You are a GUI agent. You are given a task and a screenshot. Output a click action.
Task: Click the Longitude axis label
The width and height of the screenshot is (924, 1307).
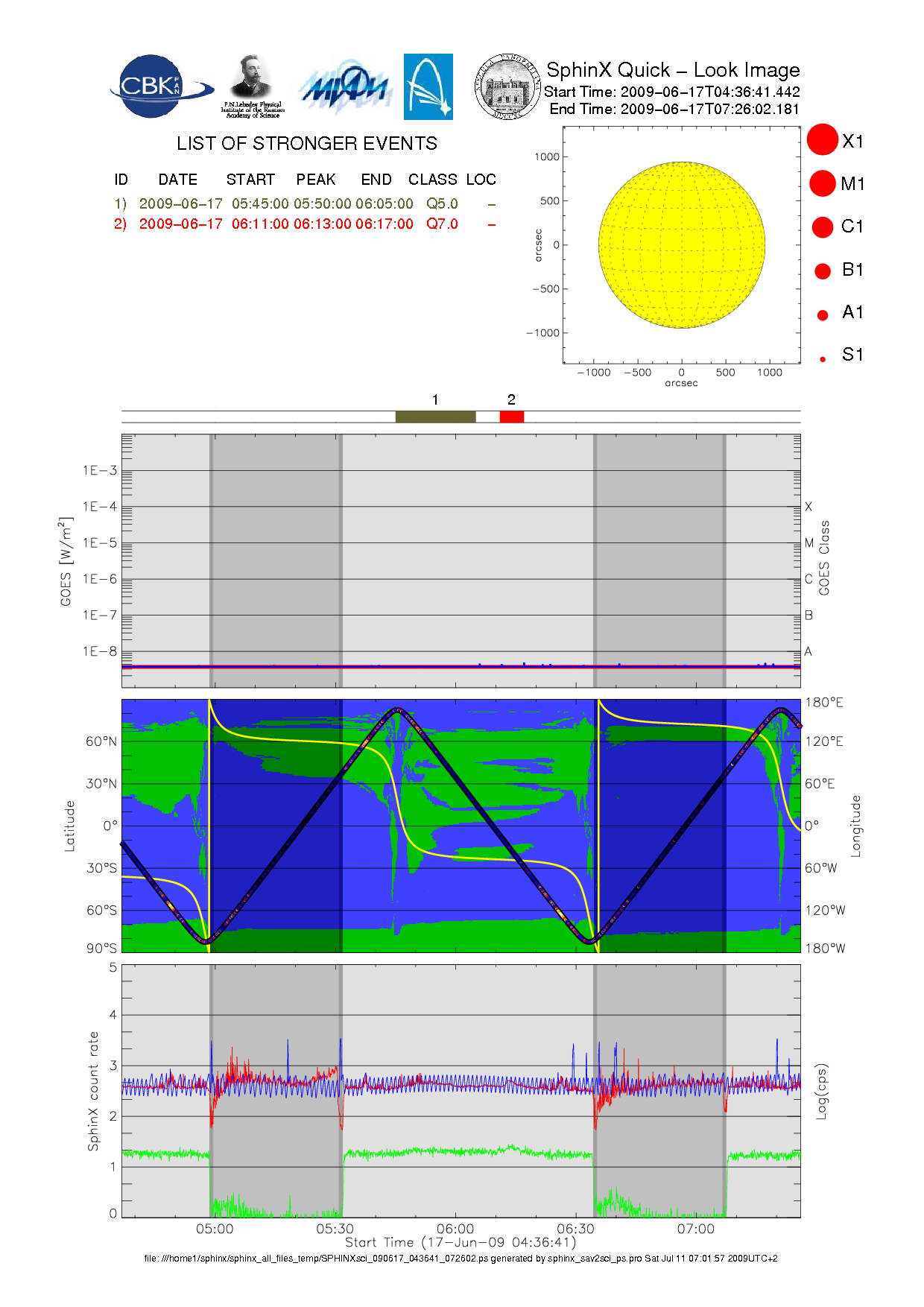pyautogui.click(x=855, y=826)
